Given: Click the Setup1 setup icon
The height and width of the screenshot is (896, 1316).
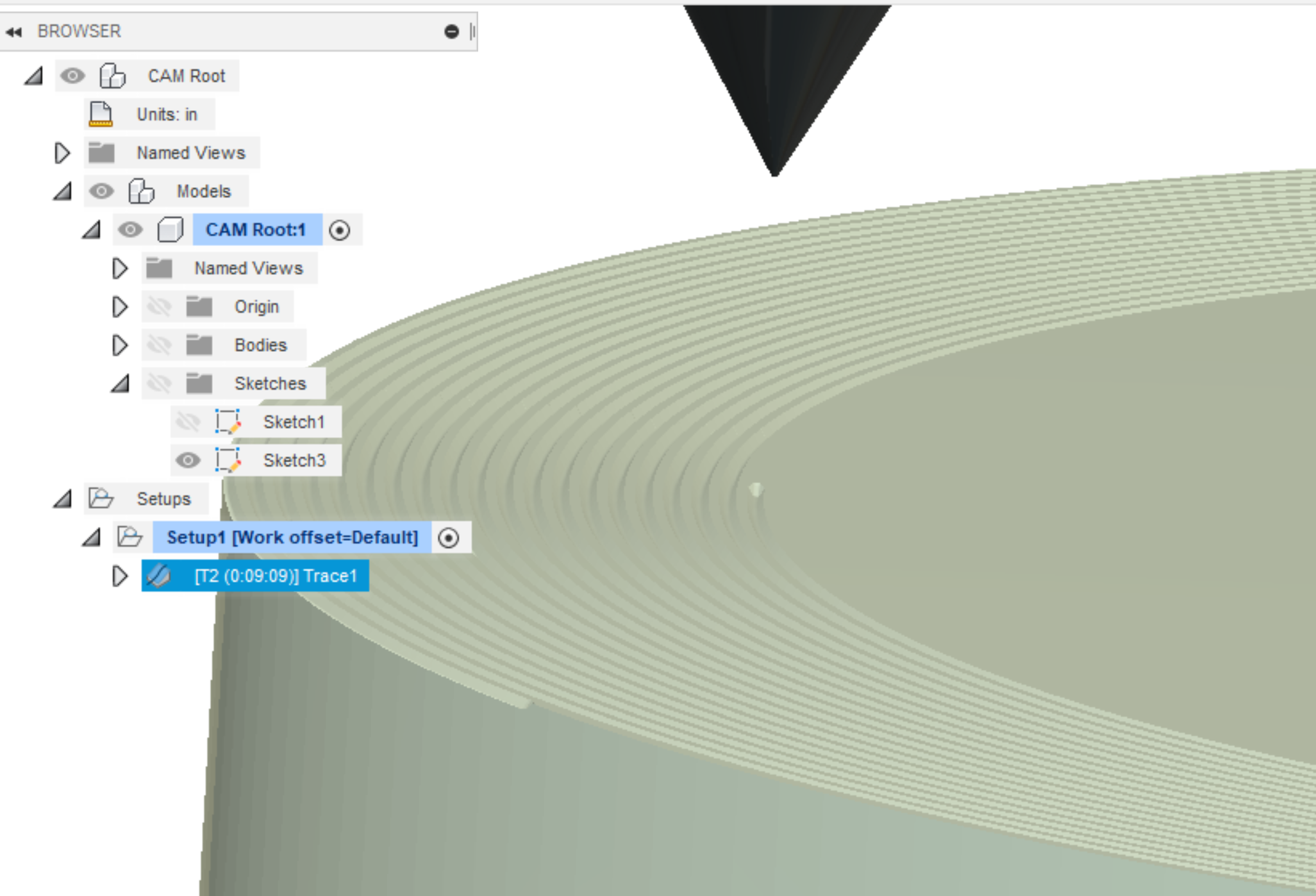Looking at the screenshot, I should click(129, 537).
